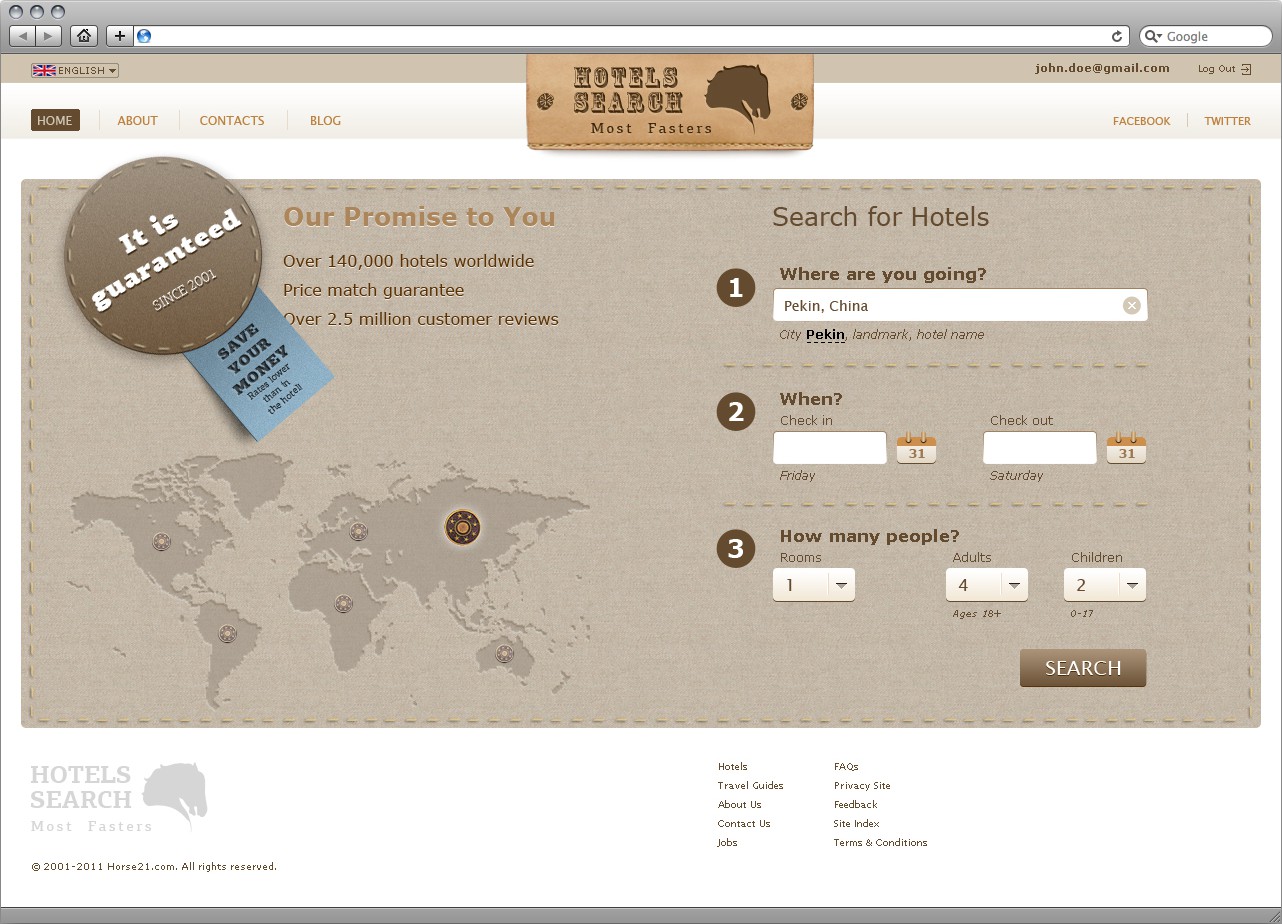Click the Check out date field
The image size is (1282, 924).
pos(1040,448)
